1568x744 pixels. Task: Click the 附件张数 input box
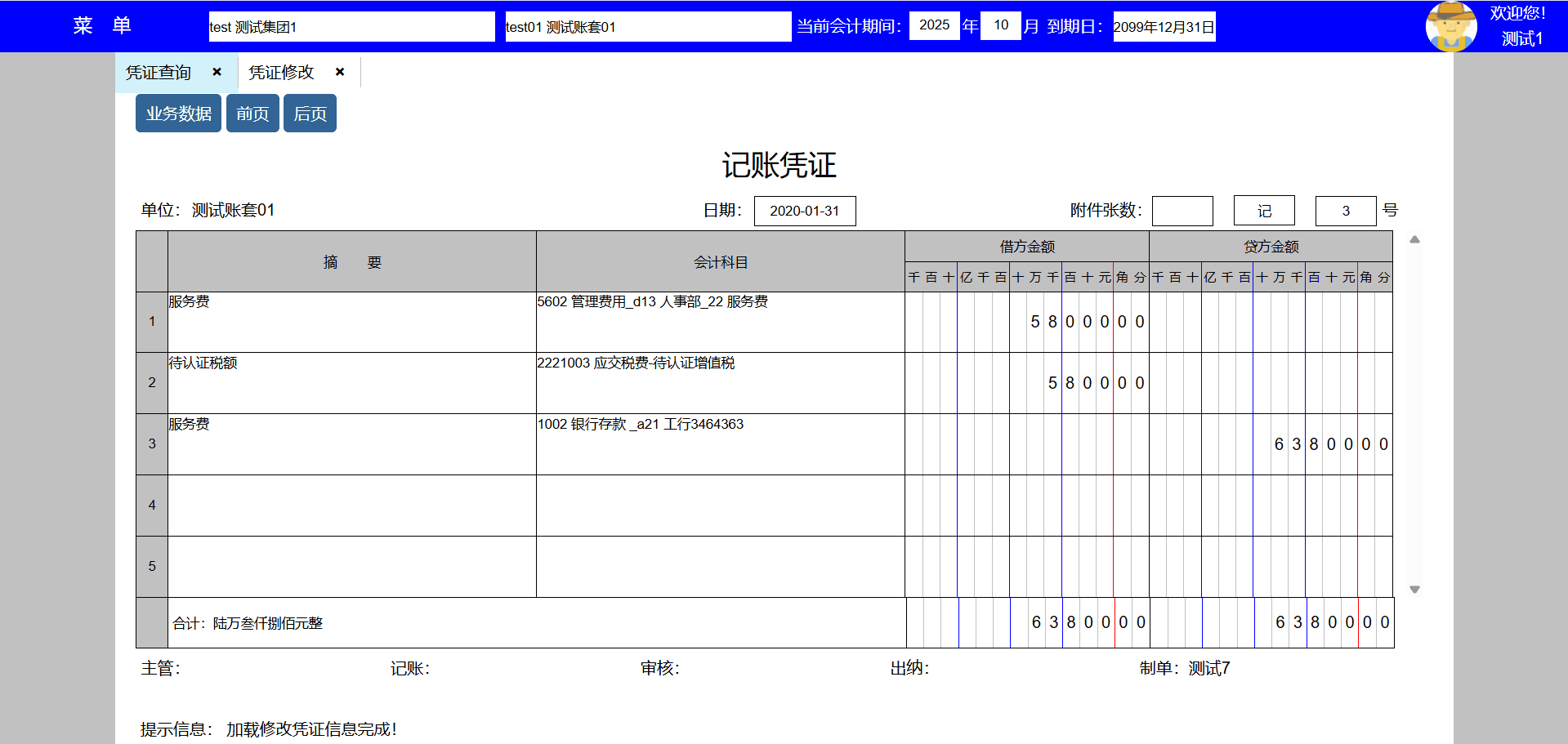coord(1182,211)
